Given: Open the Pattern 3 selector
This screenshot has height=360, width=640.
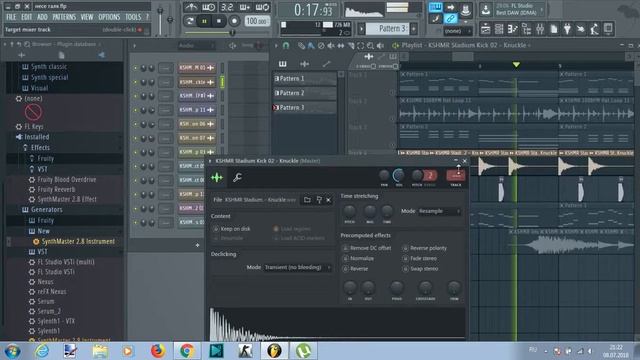Looking at the screenshot, I should 387,29.
